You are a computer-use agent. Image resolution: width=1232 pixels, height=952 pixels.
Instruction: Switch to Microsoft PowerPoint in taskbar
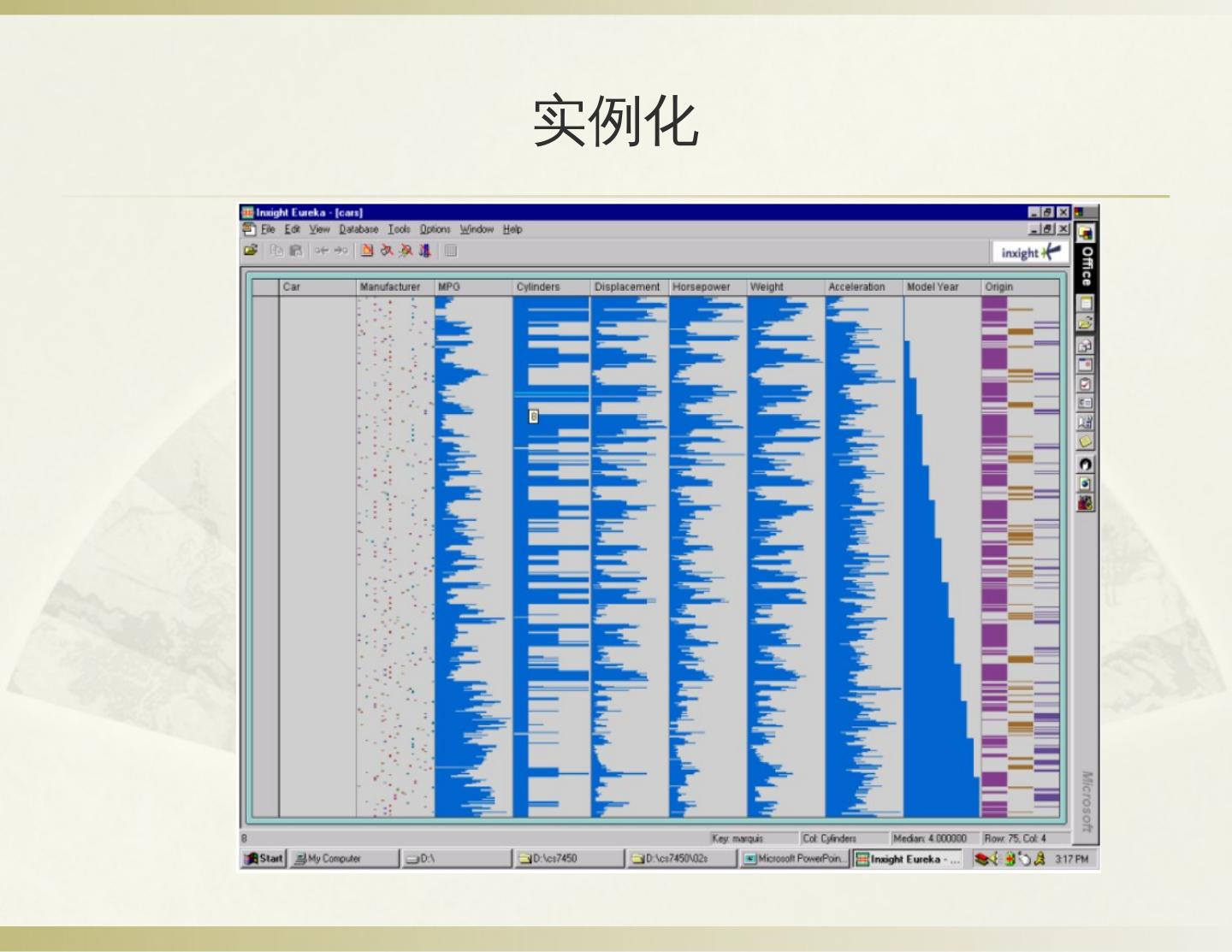(x=794, y=859)
